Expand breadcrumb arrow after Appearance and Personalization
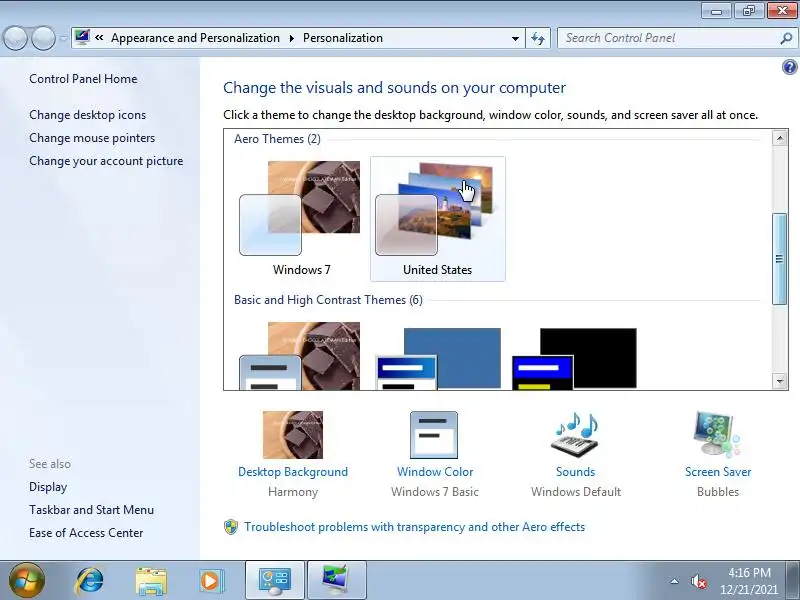This screenshot has height=600, width=800. (292, 38)
